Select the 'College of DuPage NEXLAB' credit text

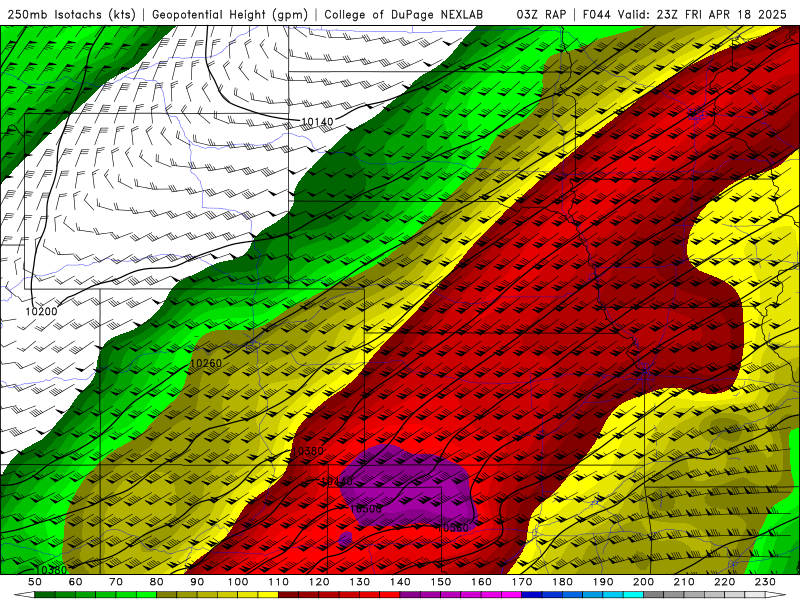click(x=404, y=14)
